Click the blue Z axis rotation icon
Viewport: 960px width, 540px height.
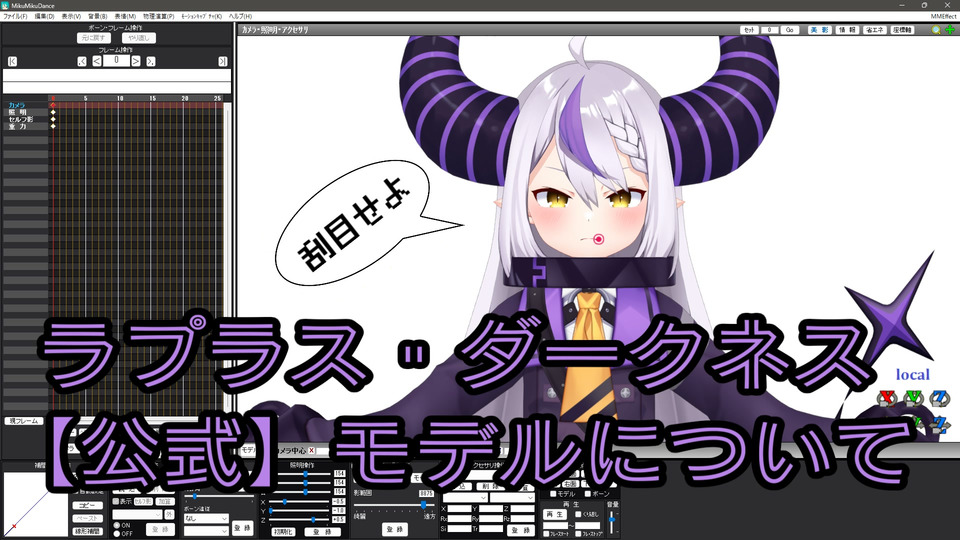coord(940,399)
